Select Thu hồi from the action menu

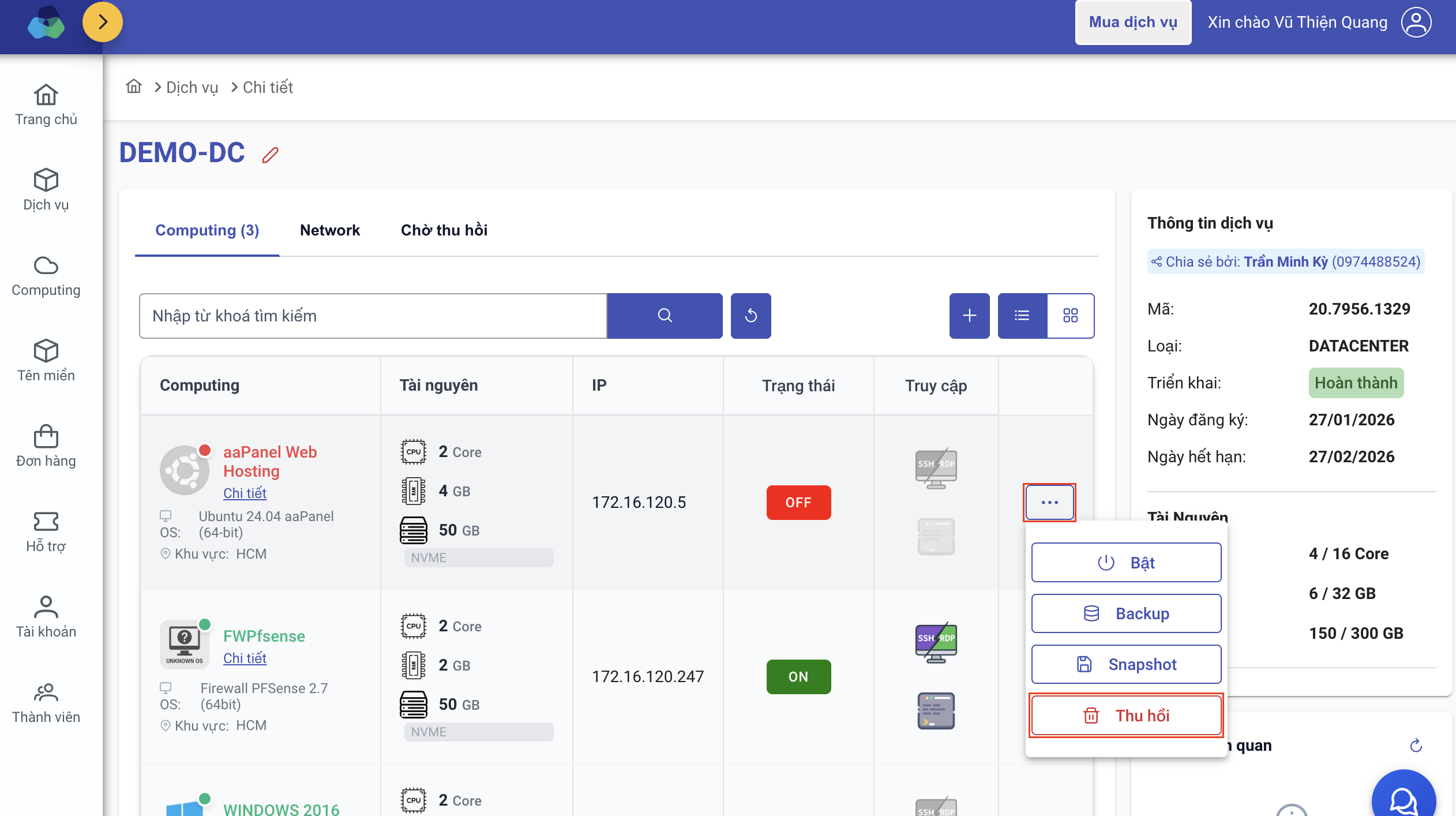(x=1126, y=716)
